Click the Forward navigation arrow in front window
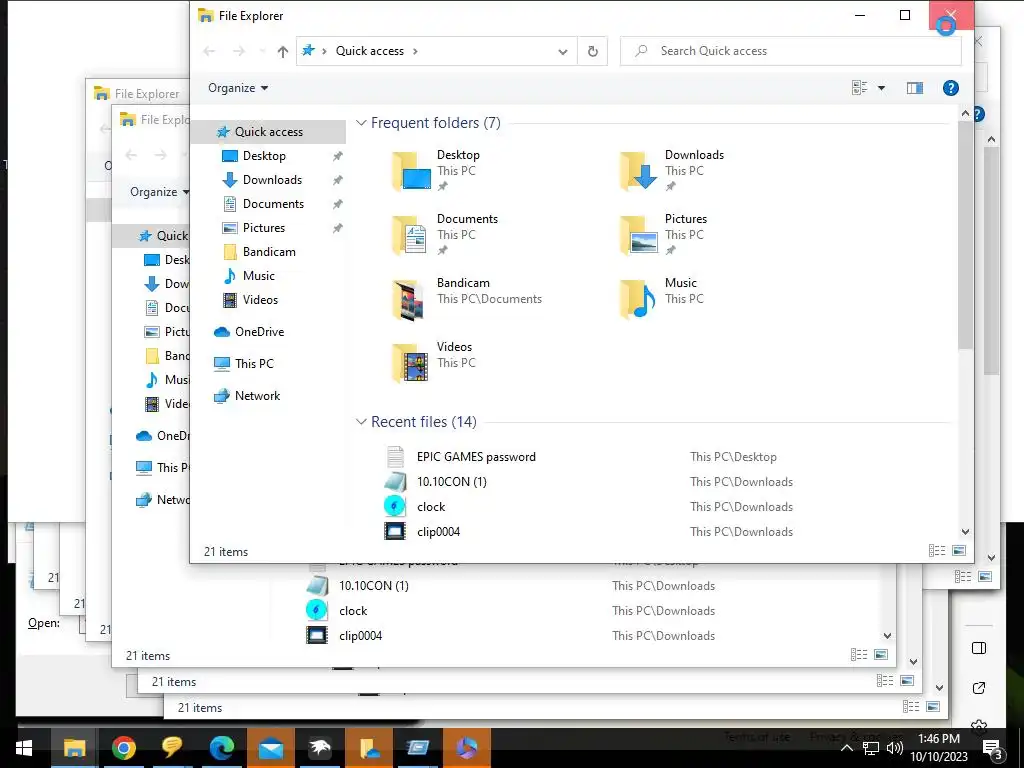 click(239, 51)
